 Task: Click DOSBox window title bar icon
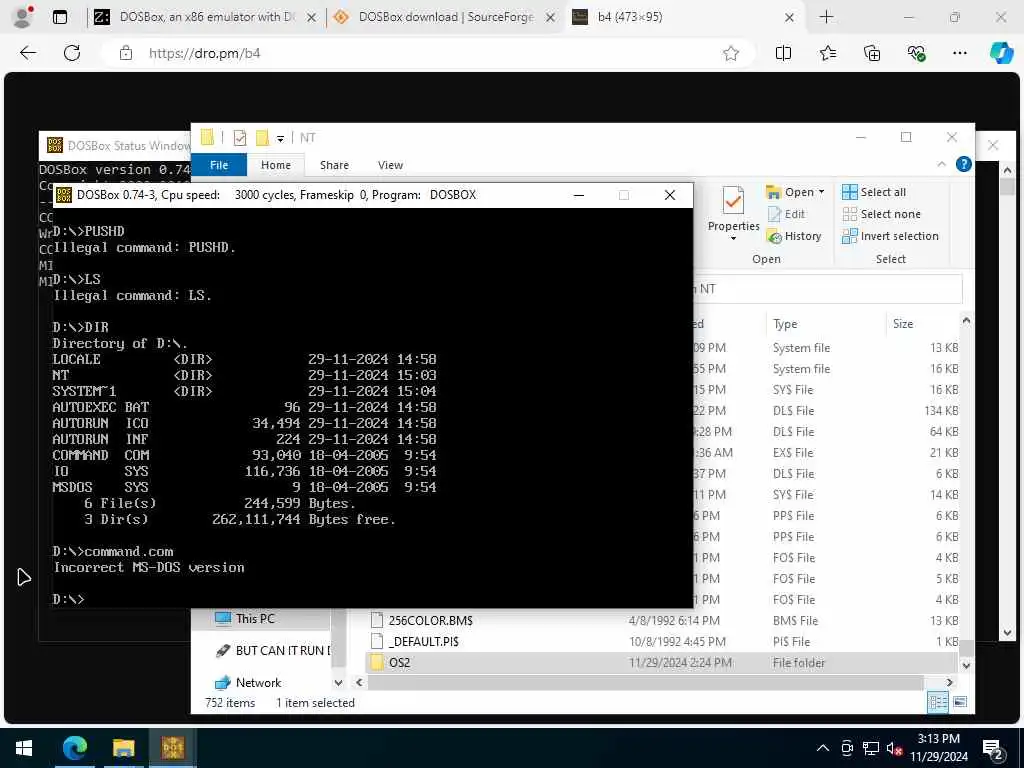[63, 195]
